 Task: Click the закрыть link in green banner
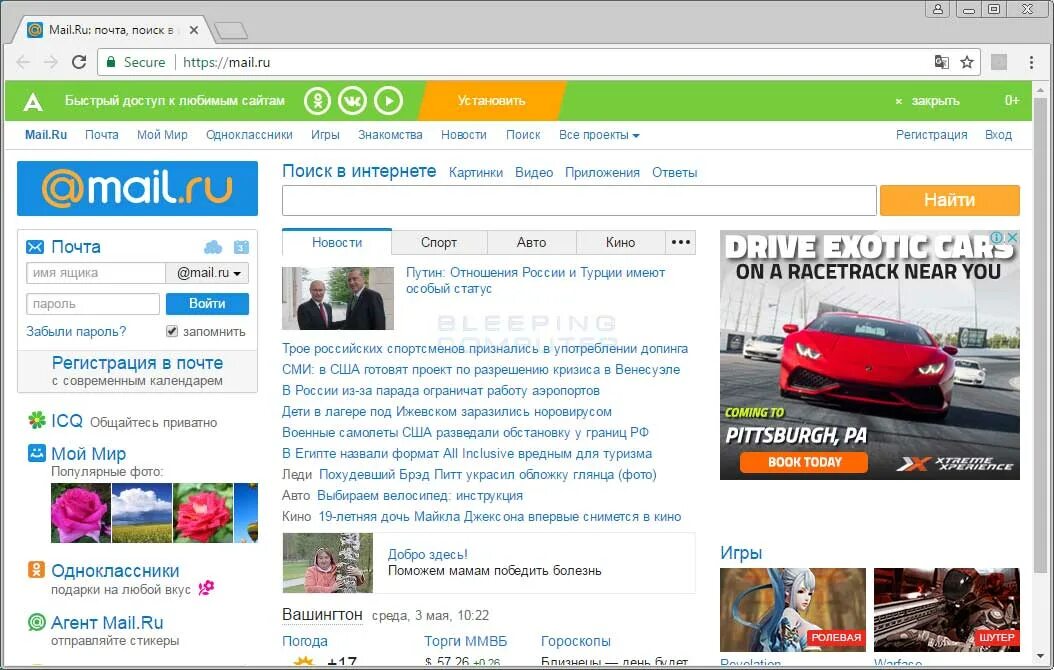click(935, 101)
